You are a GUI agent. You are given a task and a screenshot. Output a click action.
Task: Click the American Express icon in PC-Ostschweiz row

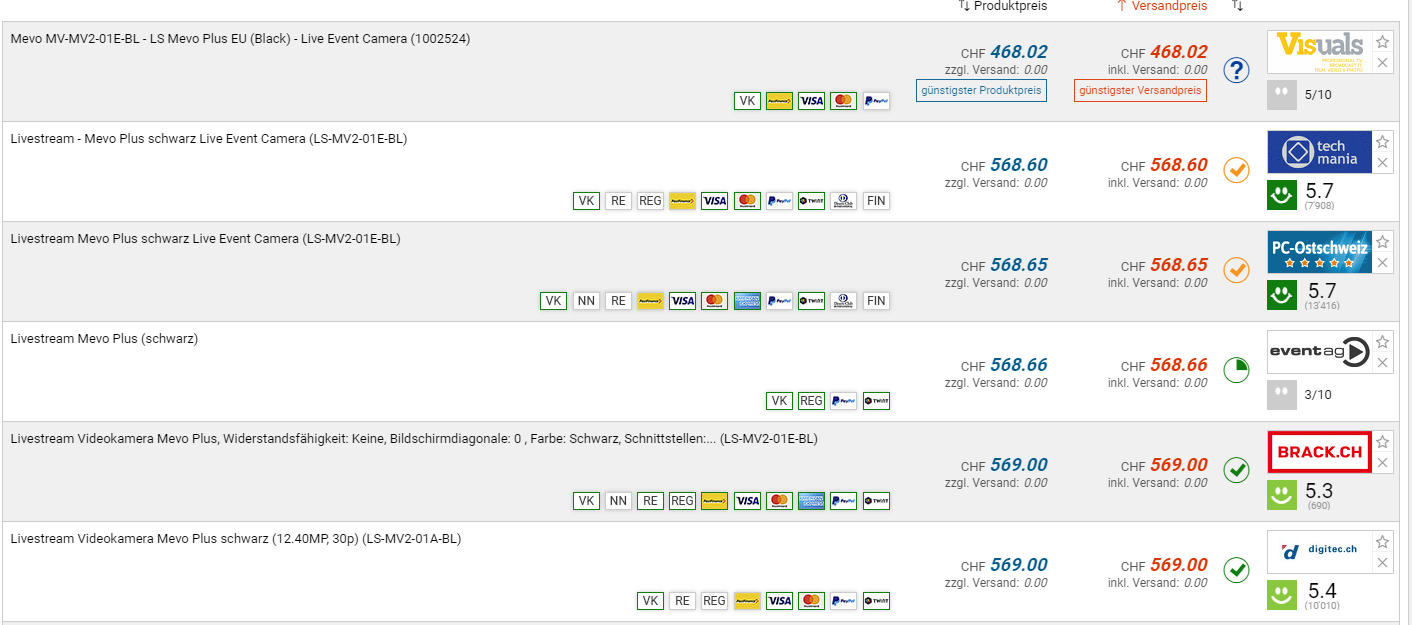[x=747, y=301]
